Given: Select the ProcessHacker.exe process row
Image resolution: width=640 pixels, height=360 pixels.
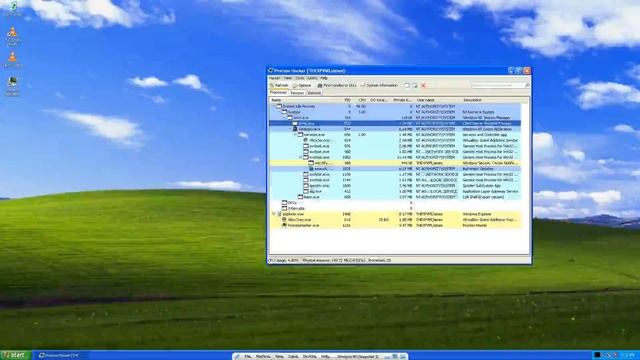Looking at the screenshot, I should point(395,225).
